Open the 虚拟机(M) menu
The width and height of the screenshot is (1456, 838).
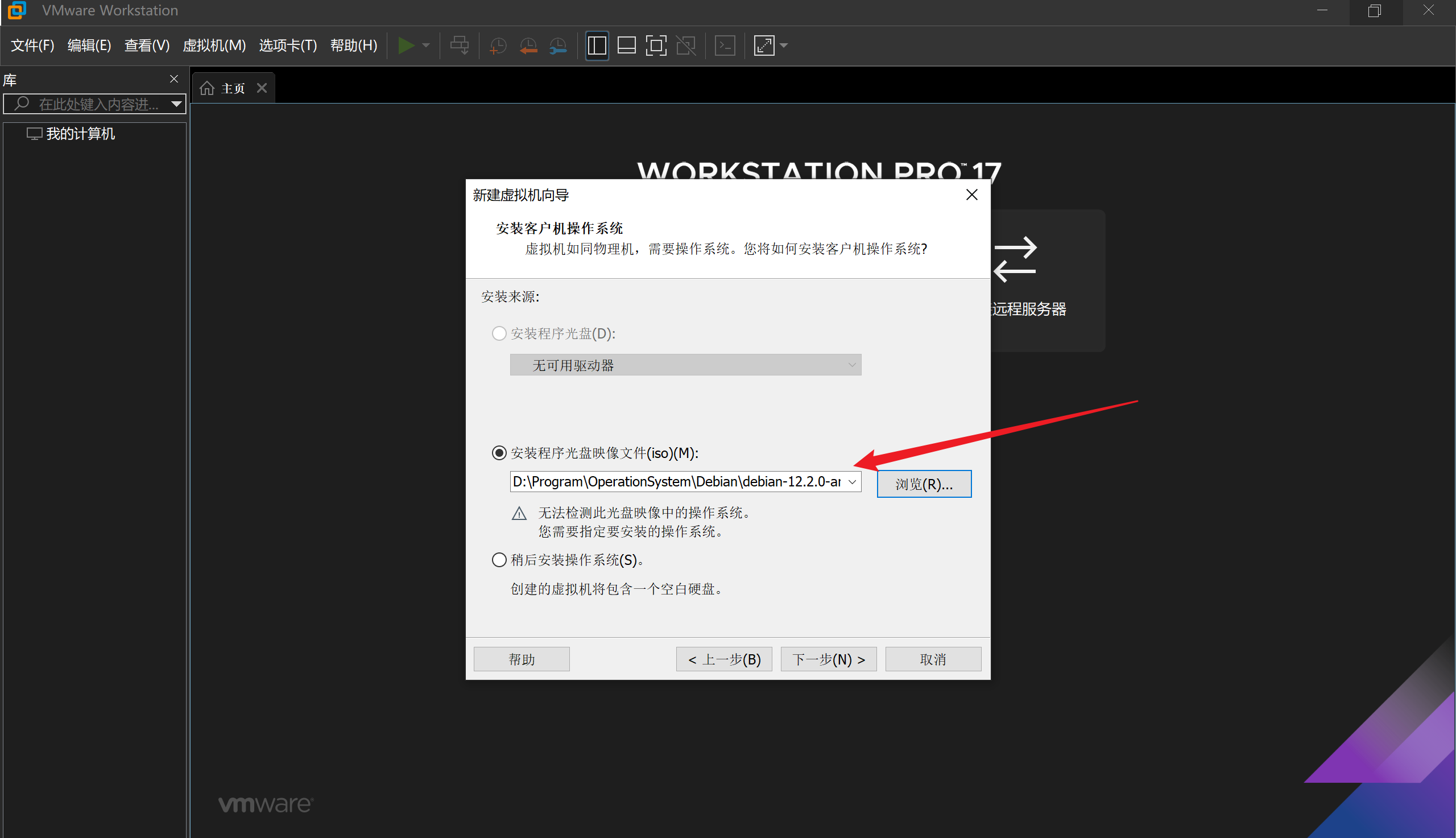(x=214, y=46)
